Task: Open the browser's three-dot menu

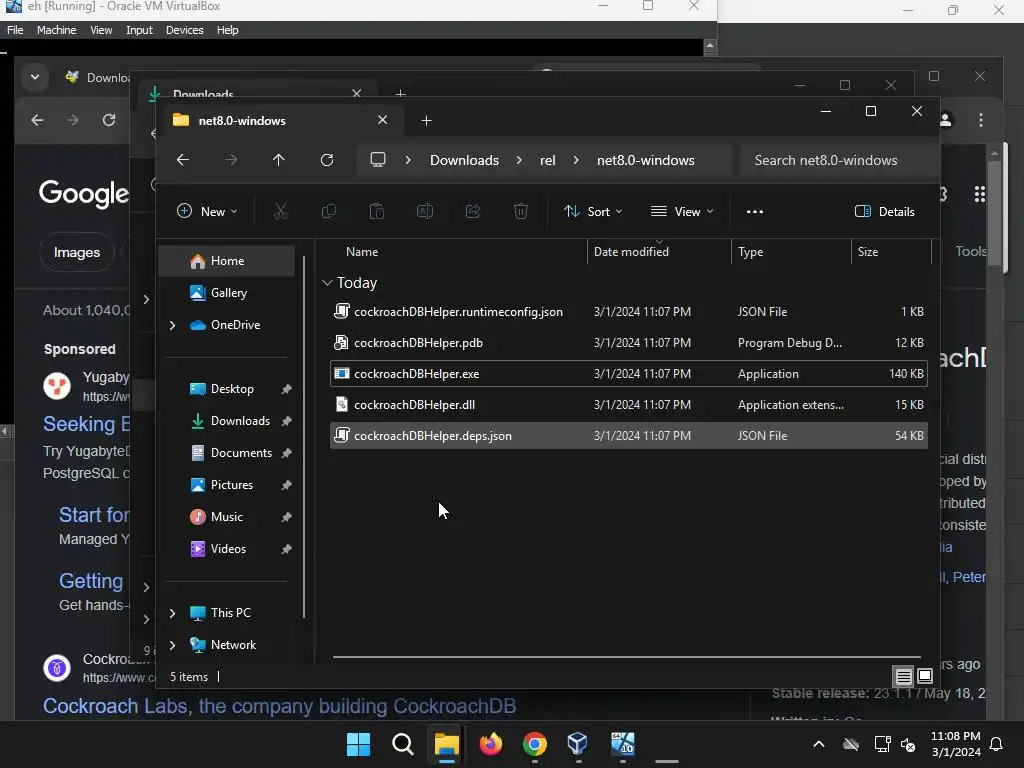Action: [981, 120]
